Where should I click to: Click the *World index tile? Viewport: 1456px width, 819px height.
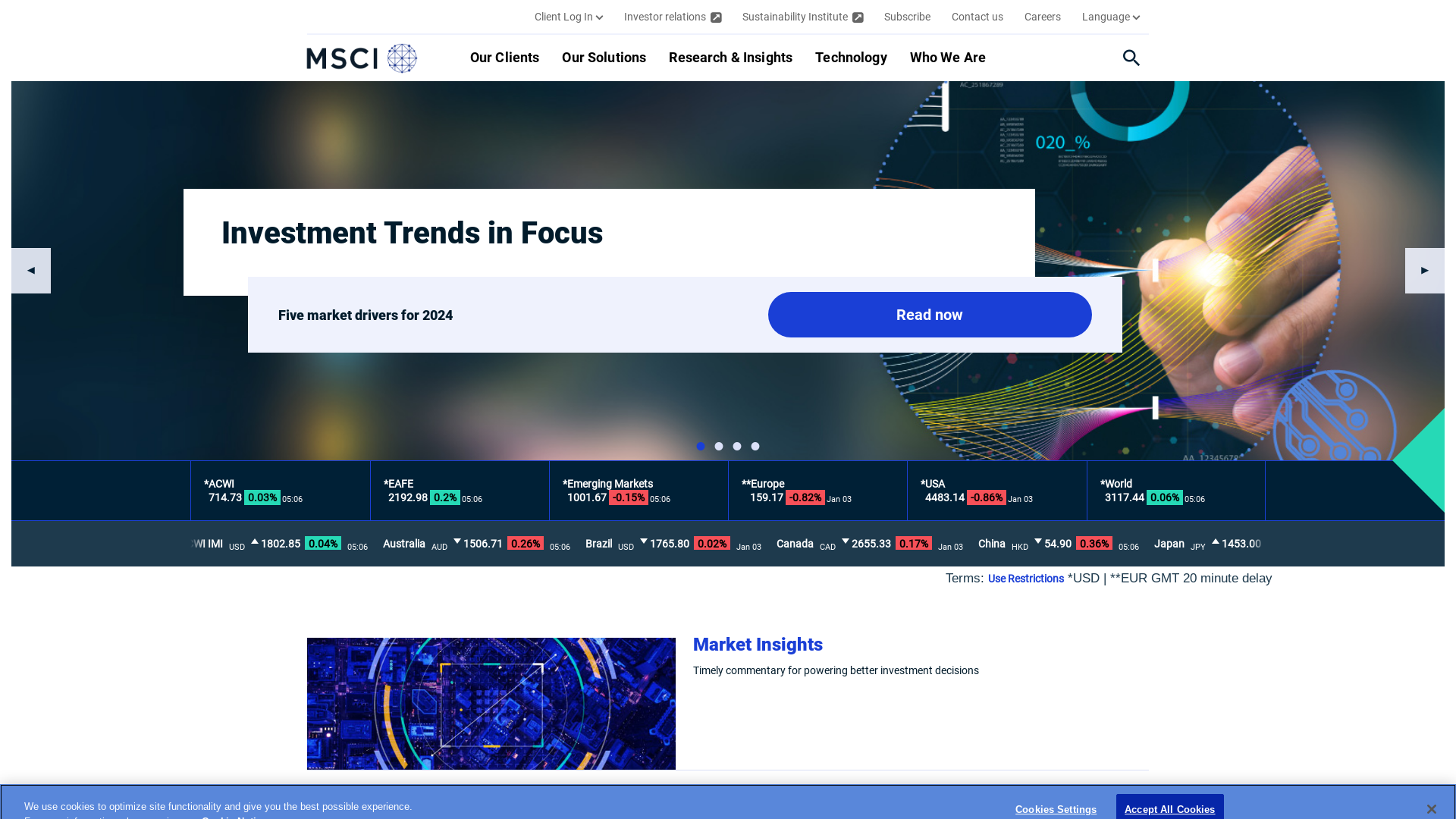pyautogui.click(x=1176, y=491)
